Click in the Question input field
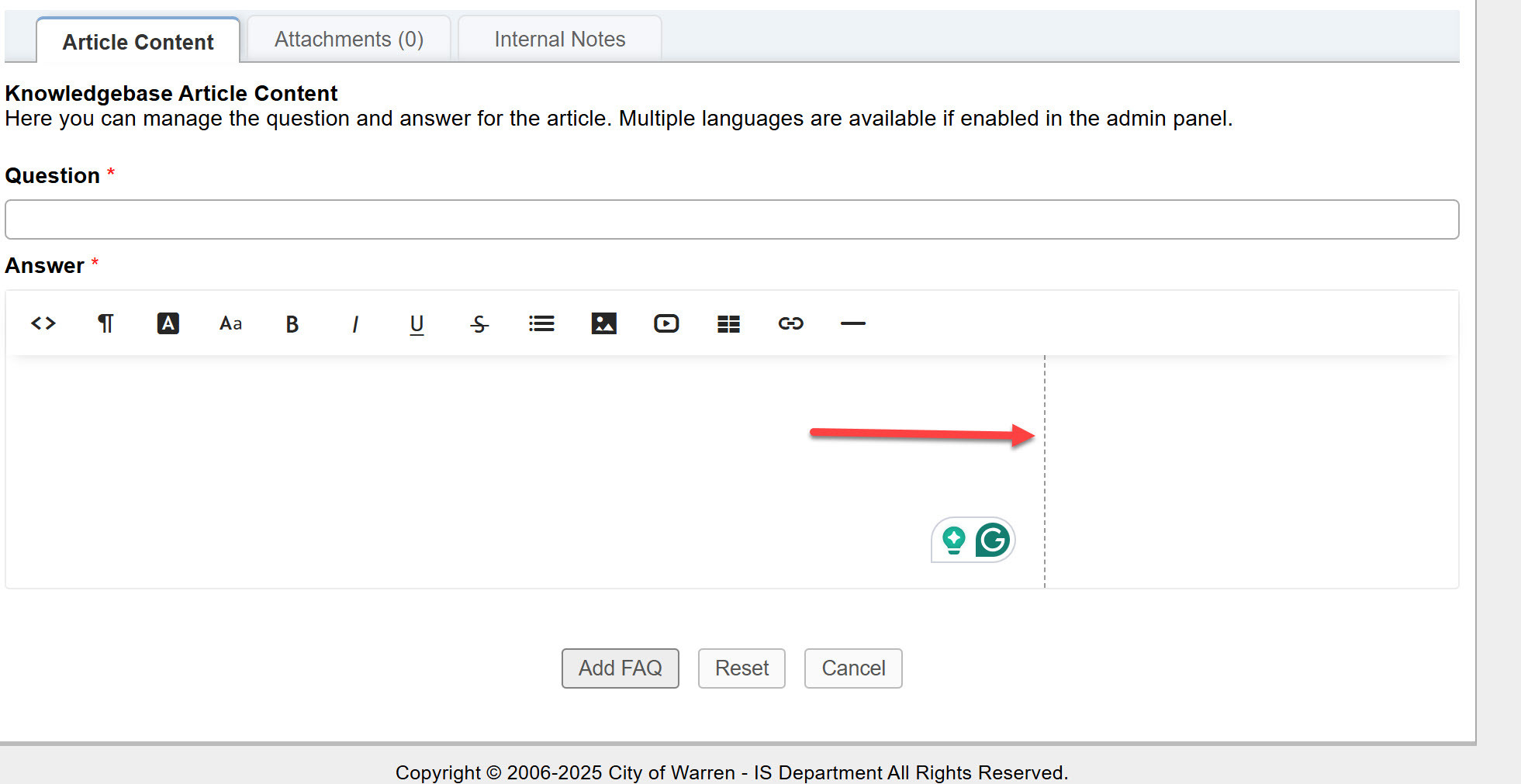Image resolution: width=1521 pixels, height=784 pixels. [731, 219]
